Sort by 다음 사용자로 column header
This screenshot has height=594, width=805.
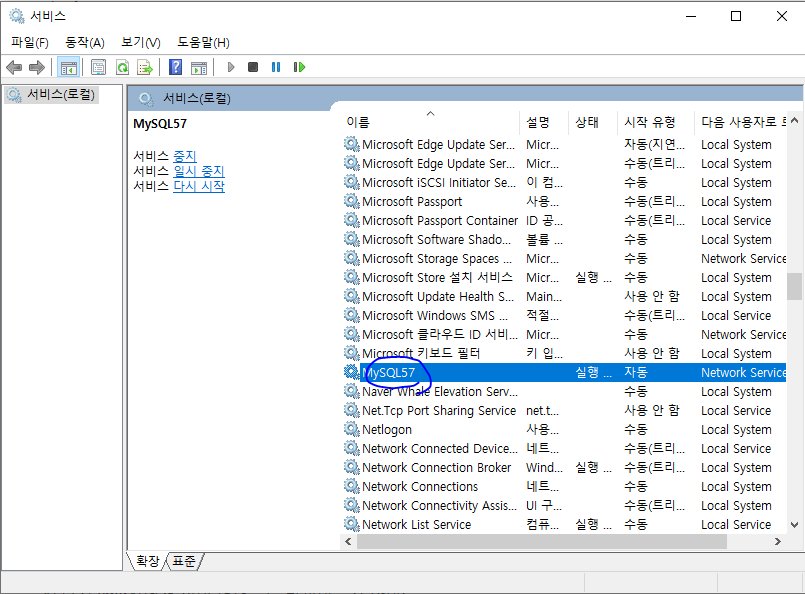click(740, 122)
